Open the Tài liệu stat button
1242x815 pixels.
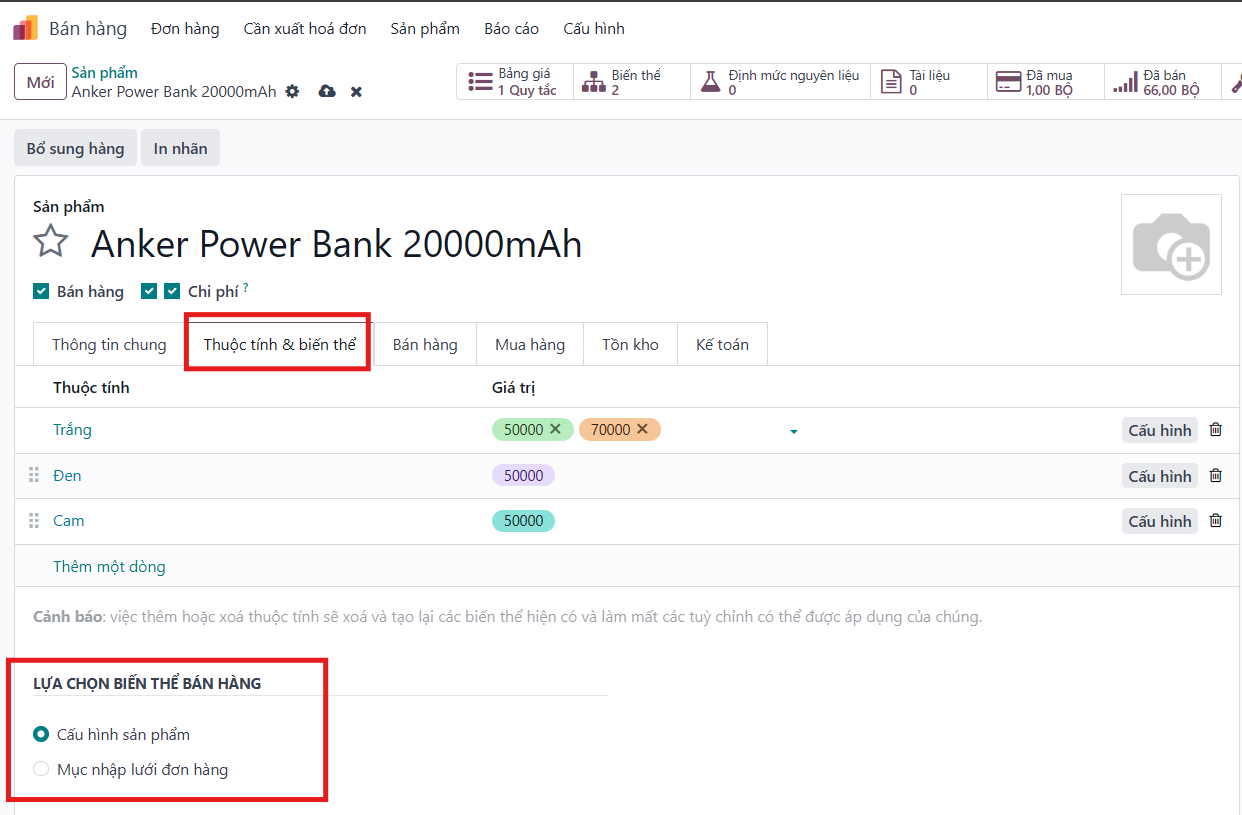(x=929, y=82)
